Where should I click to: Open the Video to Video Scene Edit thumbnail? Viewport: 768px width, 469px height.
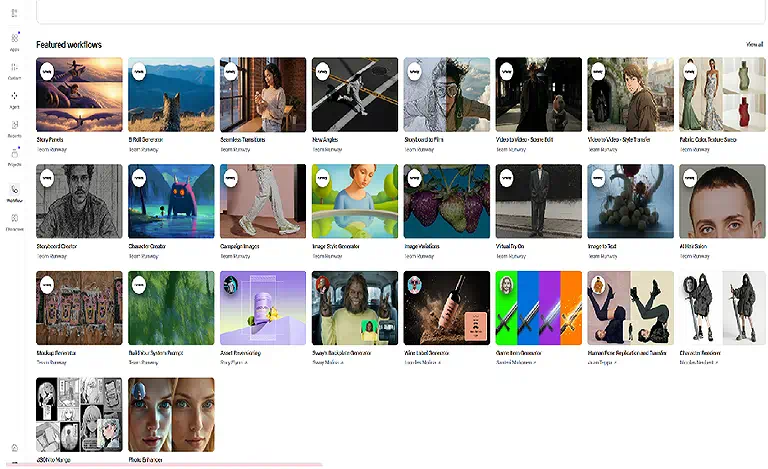[x=539, y=94]
